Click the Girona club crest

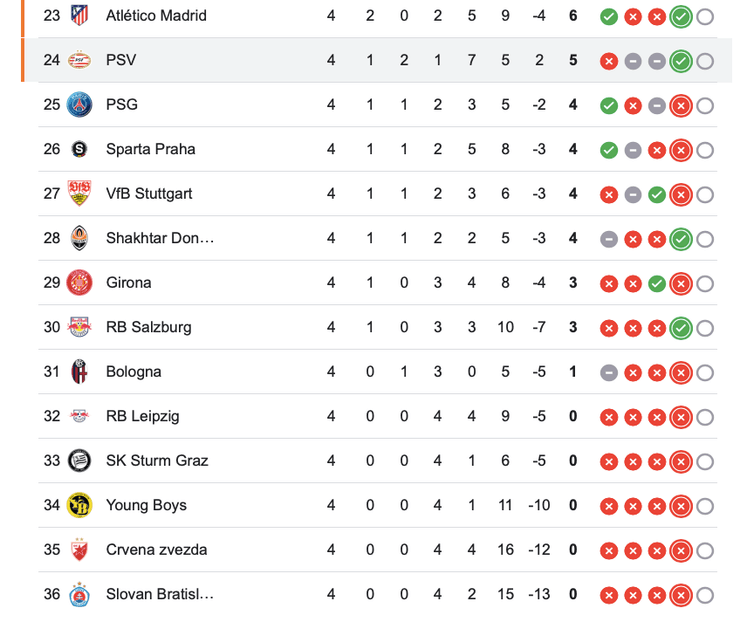pyautogui.click(x=79, y=283)
